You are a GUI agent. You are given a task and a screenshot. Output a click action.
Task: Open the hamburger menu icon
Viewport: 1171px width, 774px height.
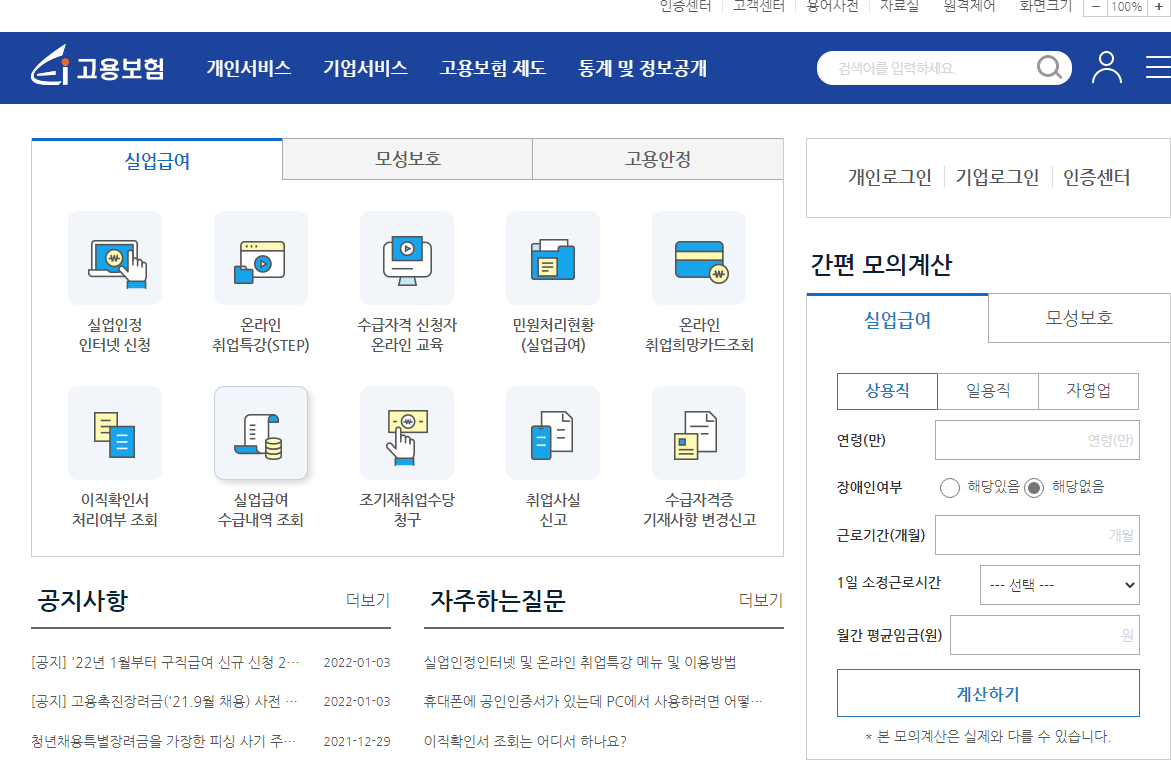point(1158,67)
